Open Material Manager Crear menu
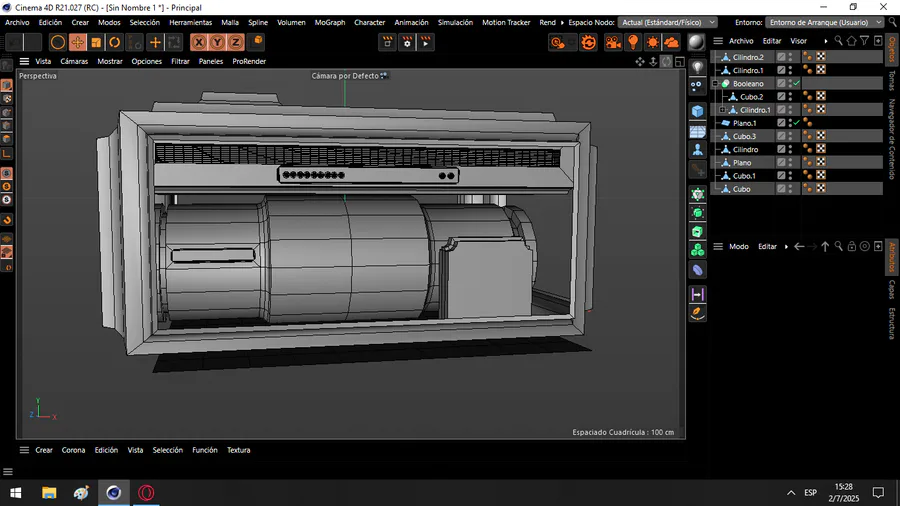900x506 pixels. click(x=44, y=450)
